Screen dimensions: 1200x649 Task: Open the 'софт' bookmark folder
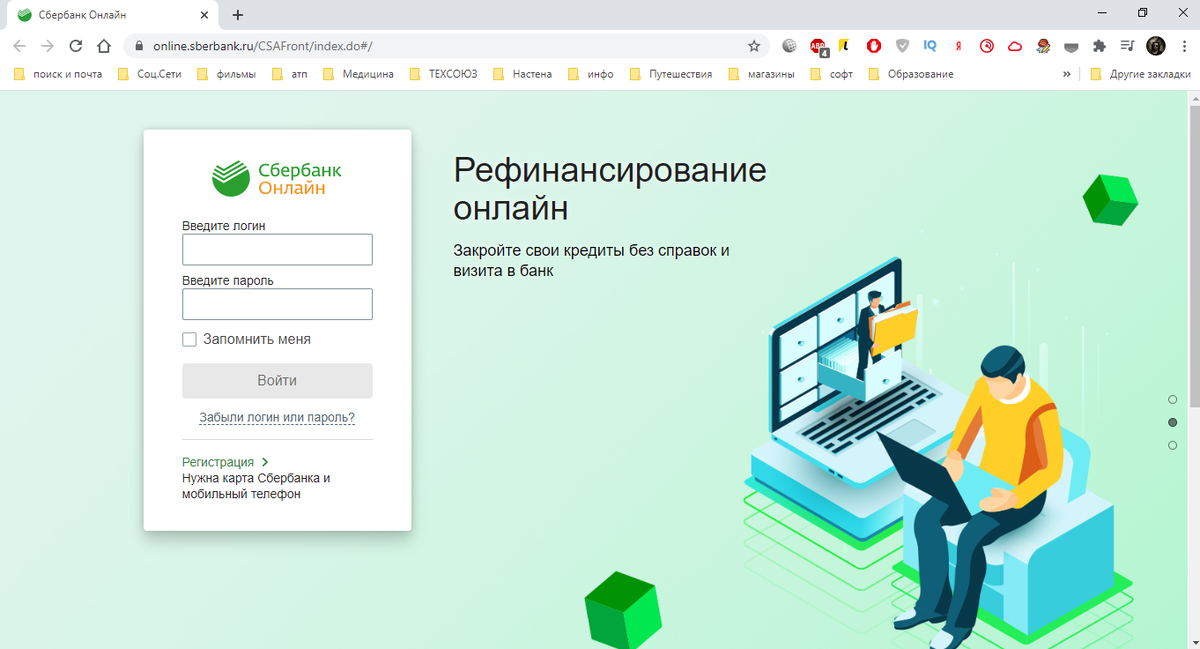click(x=832, y=74)
